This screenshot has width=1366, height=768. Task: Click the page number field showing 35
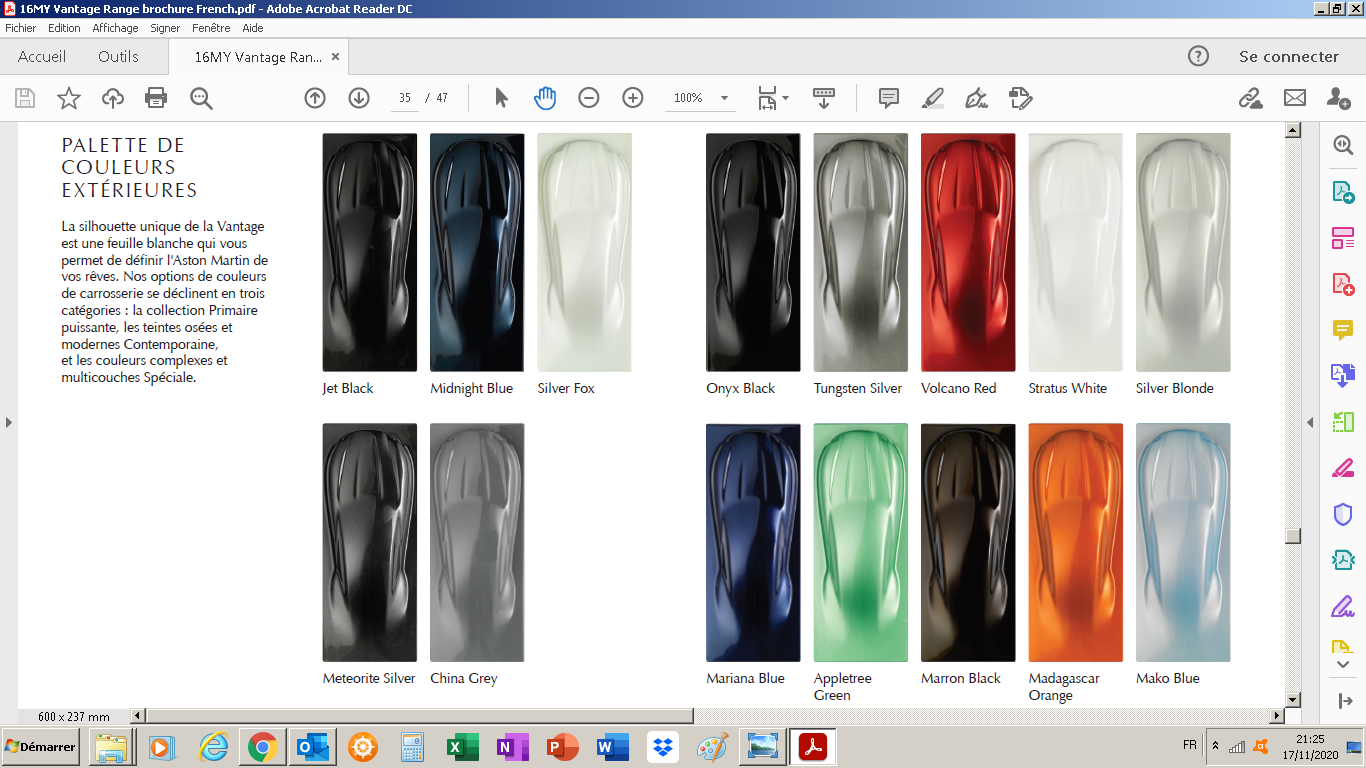[404, 98]
